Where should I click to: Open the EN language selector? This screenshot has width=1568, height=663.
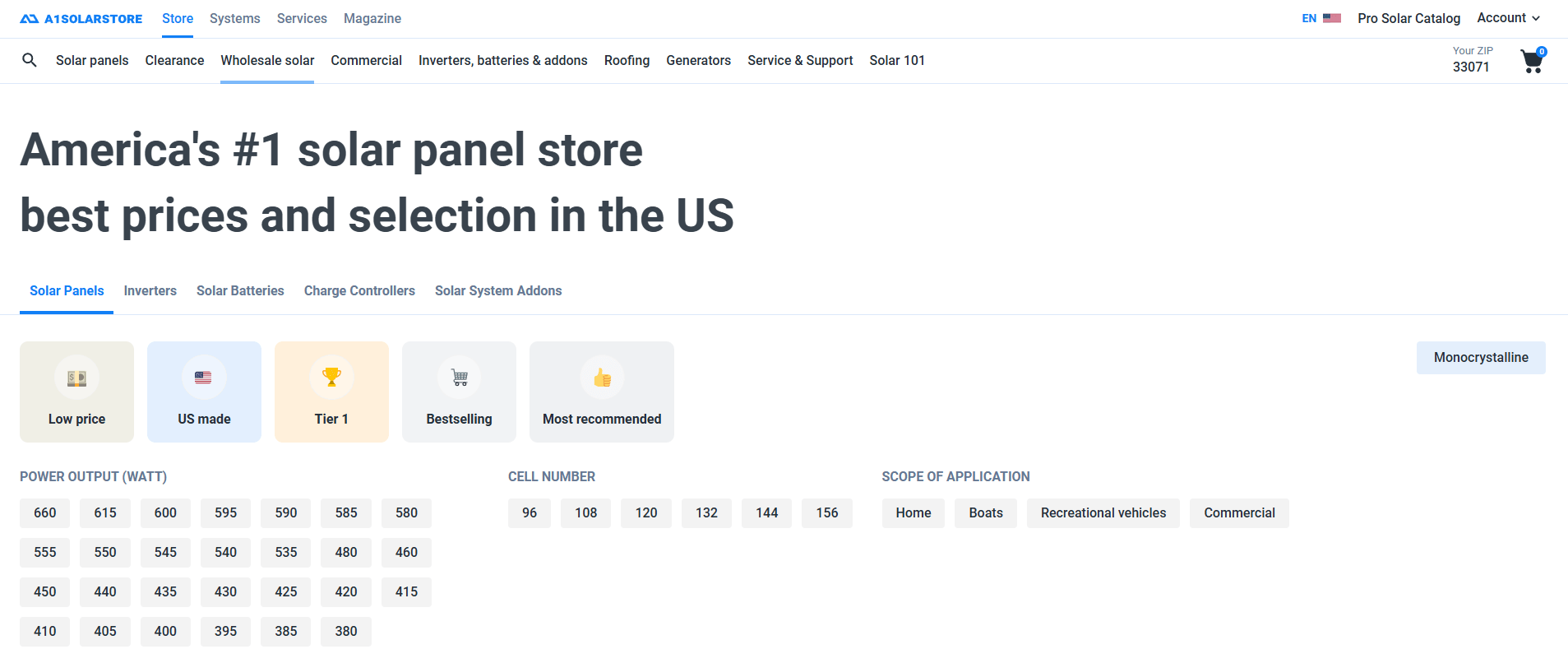tap(1309, 18)
